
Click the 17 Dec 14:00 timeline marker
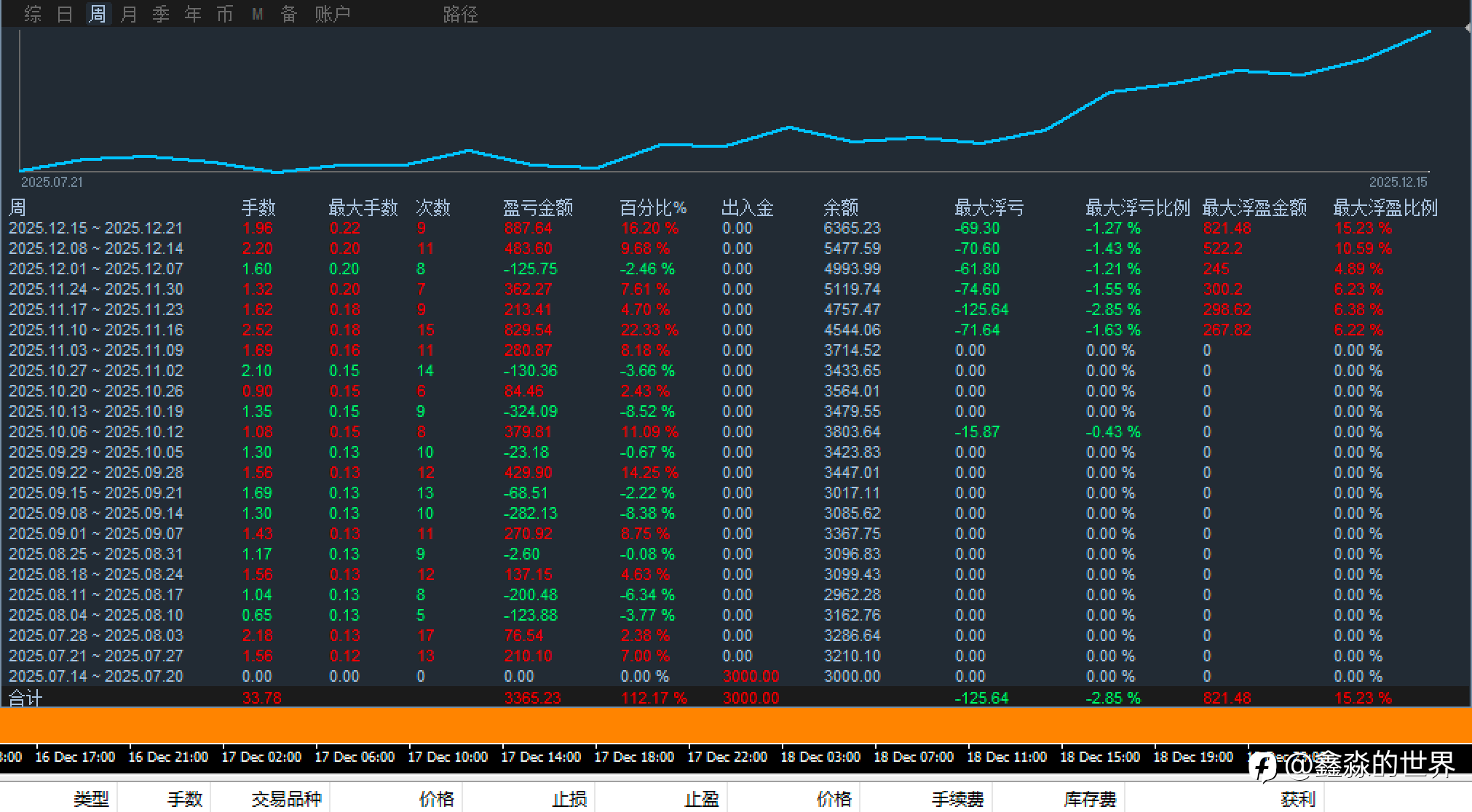(x=541, y=757)
